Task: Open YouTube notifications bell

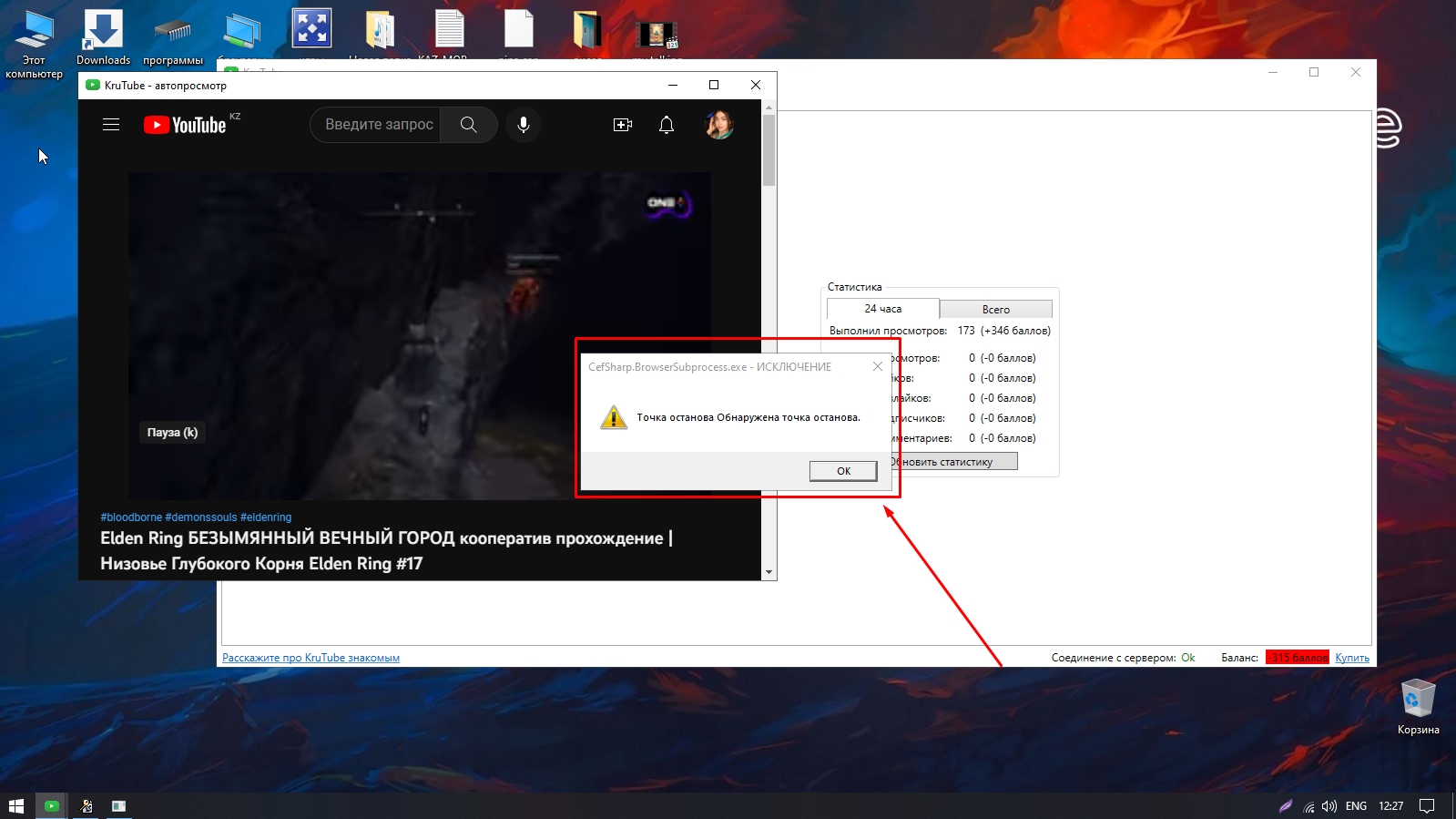Action: coord(667,125)
